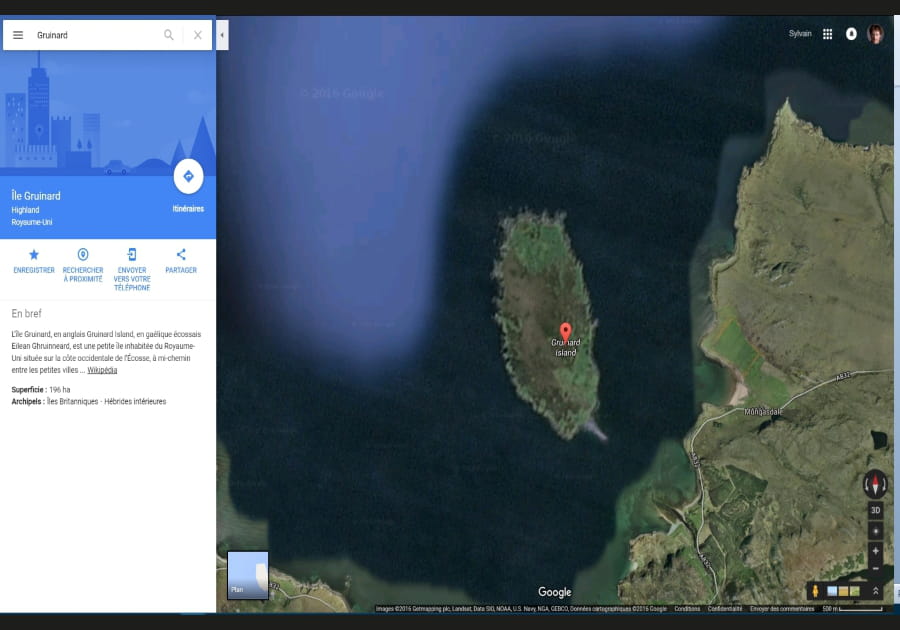900x630 pixels.
Task: Zoom out with minus button
Action: pyautogui.click(x=875, y=568)
